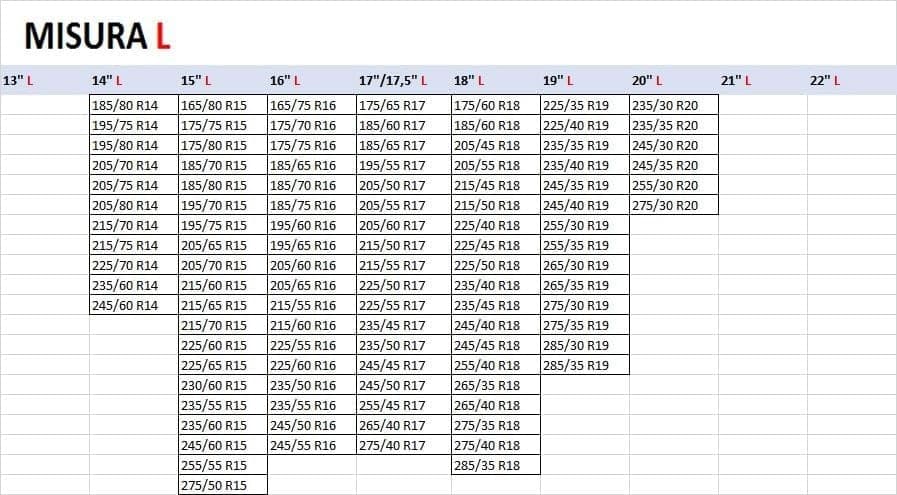Select the 21" L header cell
Screen dimensions: 897x495
763,81
